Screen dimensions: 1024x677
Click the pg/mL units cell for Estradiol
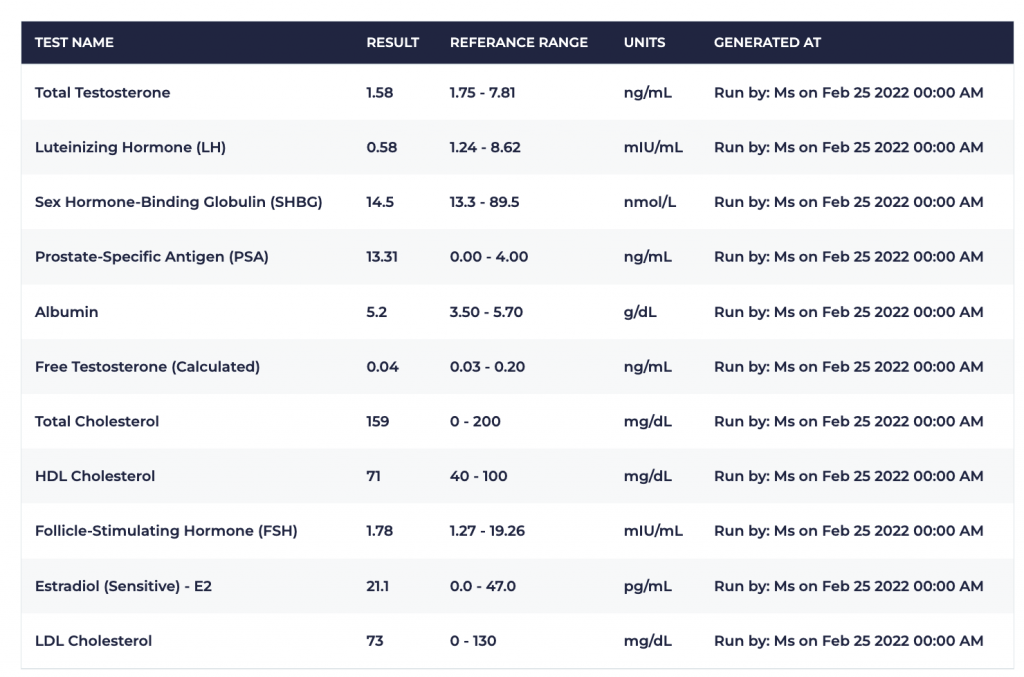[647, 586]
